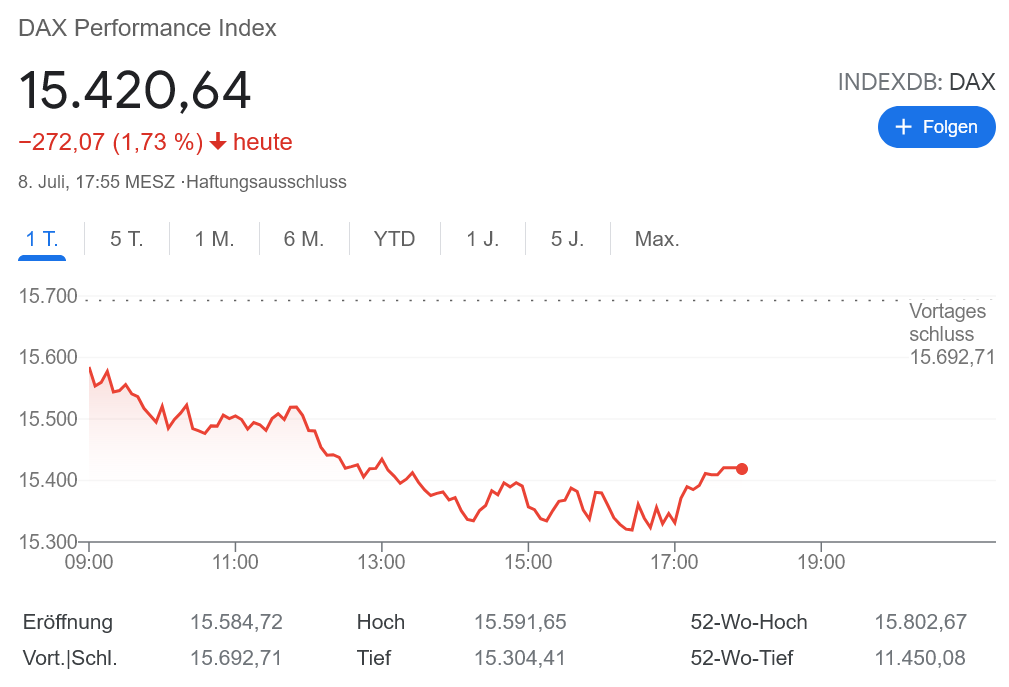Click the Eröffnung value 15.584,72
The width and height of the screenshot is (1009, 687).
point(236,622)
